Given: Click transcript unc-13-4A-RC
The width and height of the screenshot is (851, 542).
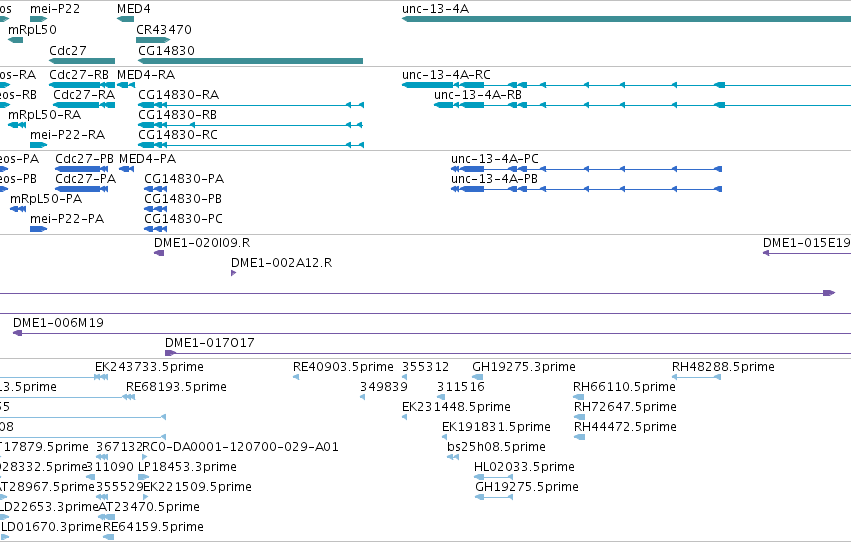Looking at the screenshot, I should [x=626, y=85].
